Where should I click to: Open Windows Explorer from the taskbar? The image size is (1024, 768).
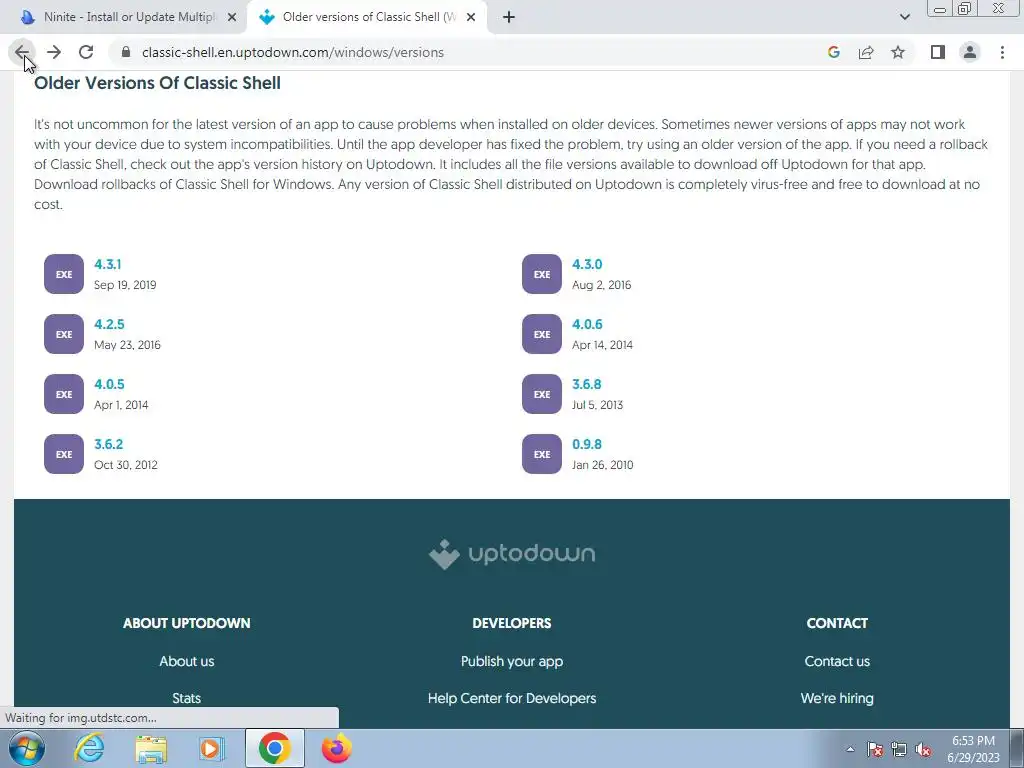[151, 748]
